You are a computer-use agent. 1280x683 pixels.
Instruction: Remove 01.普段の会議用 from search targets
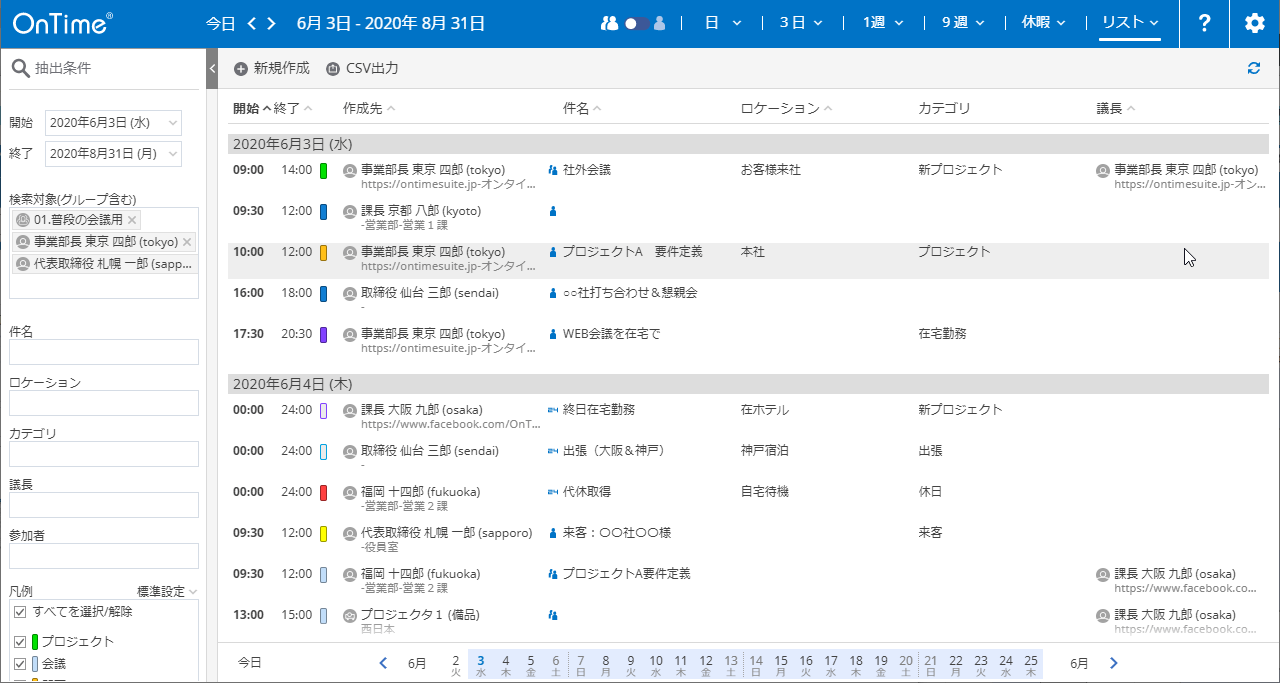click(x=133, y=219)
